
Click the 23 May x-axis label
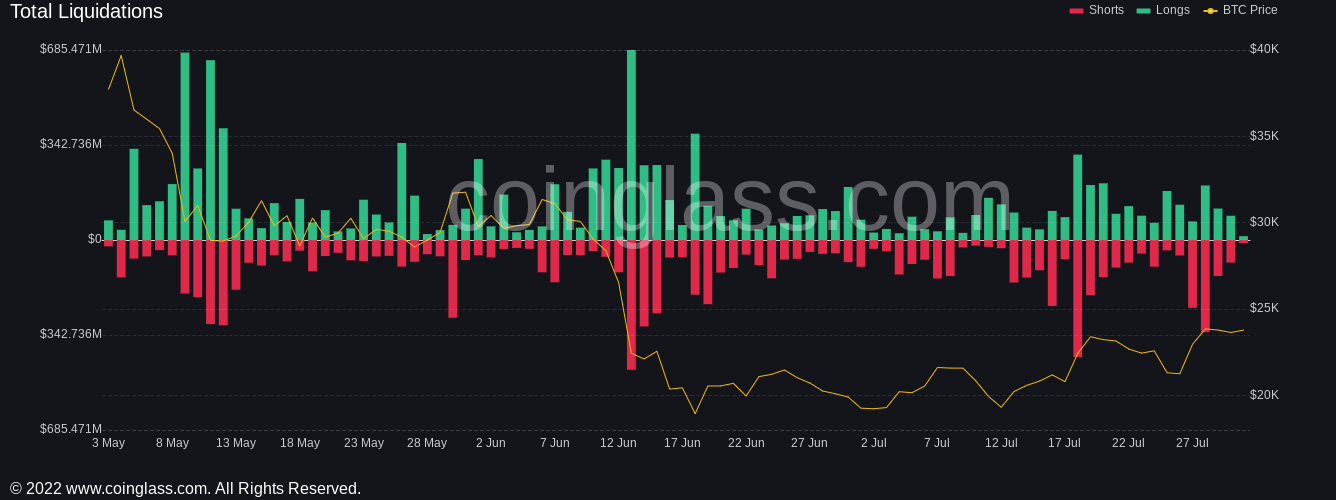coord(364,443)
